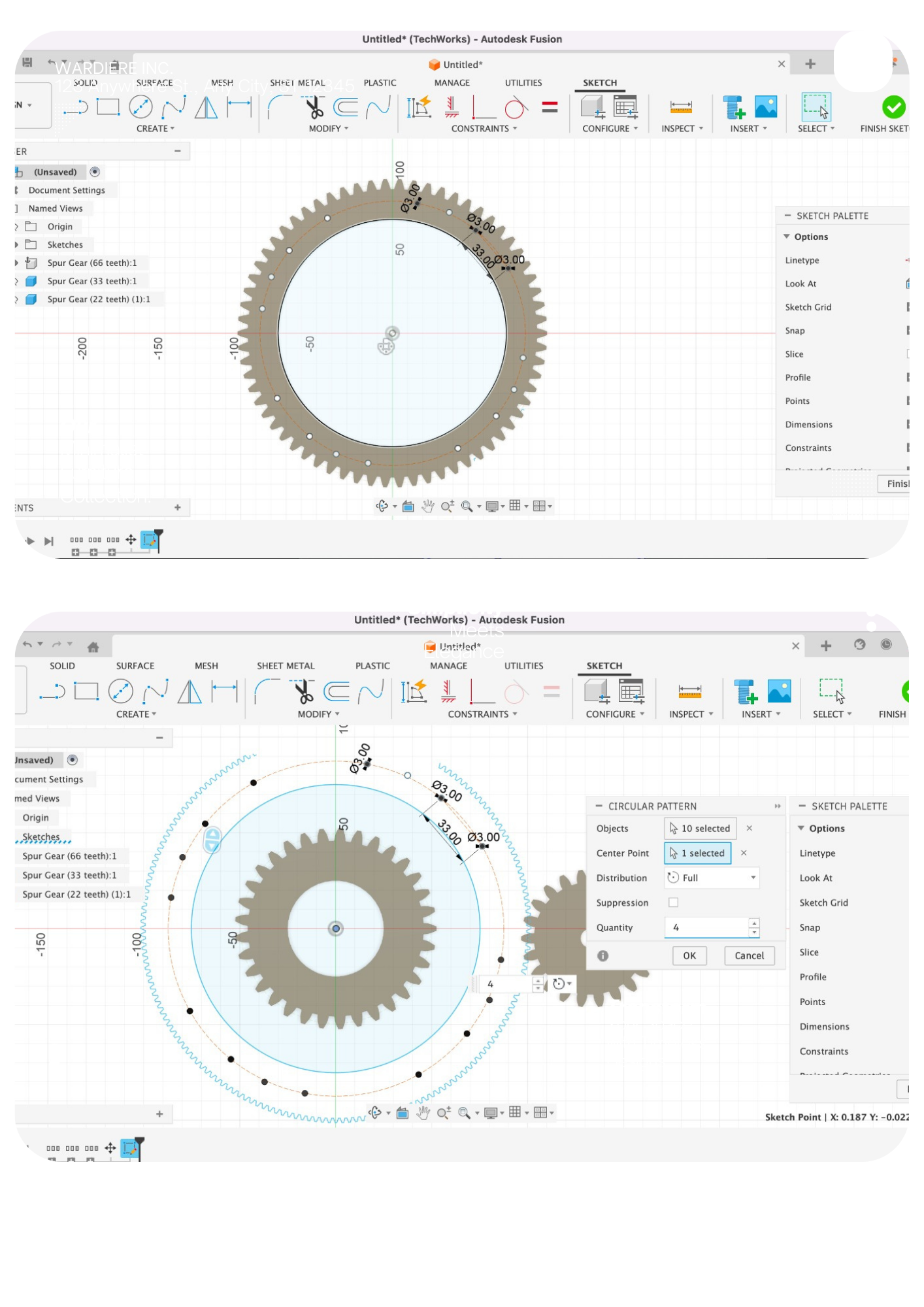The width and height of the screenshot is (924, 1307).
Task: Activate the (Unsaved) radio button in top browser
Action: [95, 172]
